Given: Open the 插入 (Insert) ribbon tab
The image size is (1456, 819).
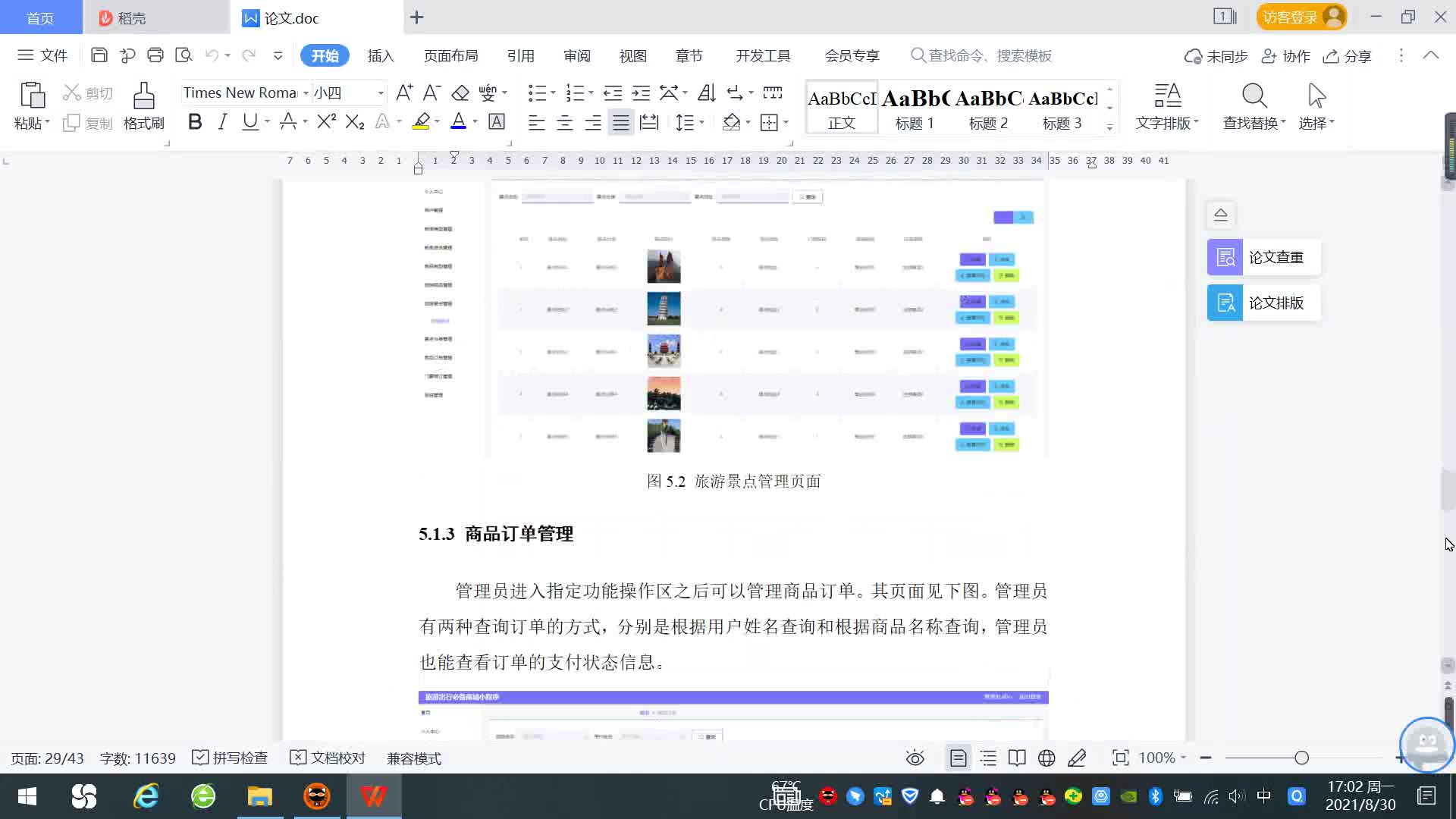Looking at the screenshot, I should point(381,55).
